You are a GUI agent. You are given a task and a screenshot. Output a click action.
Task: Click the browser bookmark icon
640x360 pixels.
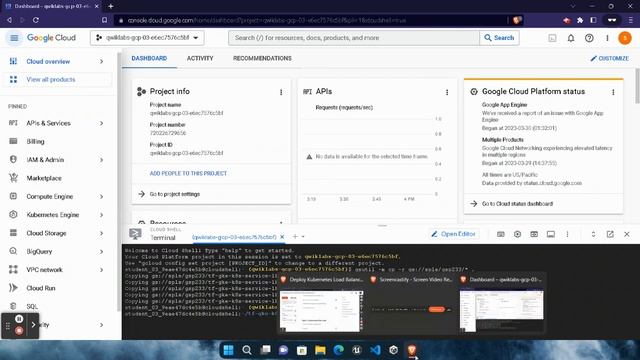104,20
